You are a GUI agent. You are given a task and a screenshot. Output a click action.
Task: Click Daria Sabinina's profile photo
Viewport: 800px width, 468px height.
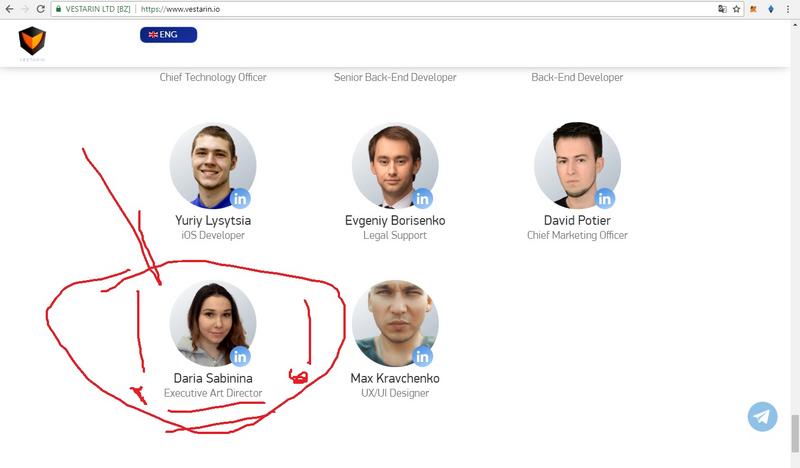pyautogui.click(x=213, y=323)
